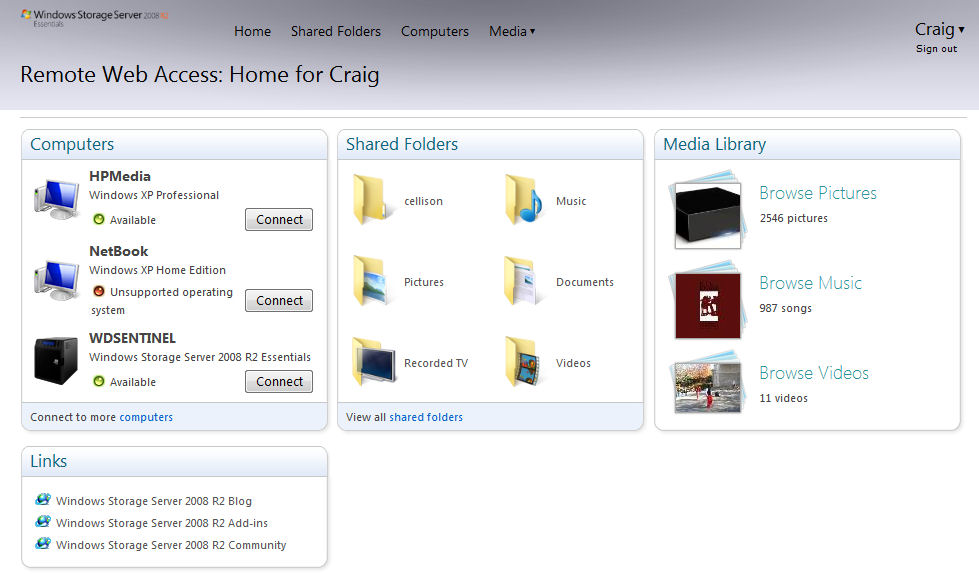
Task: Click the NetBook red unsupported status icon
Action: [99, 291]
